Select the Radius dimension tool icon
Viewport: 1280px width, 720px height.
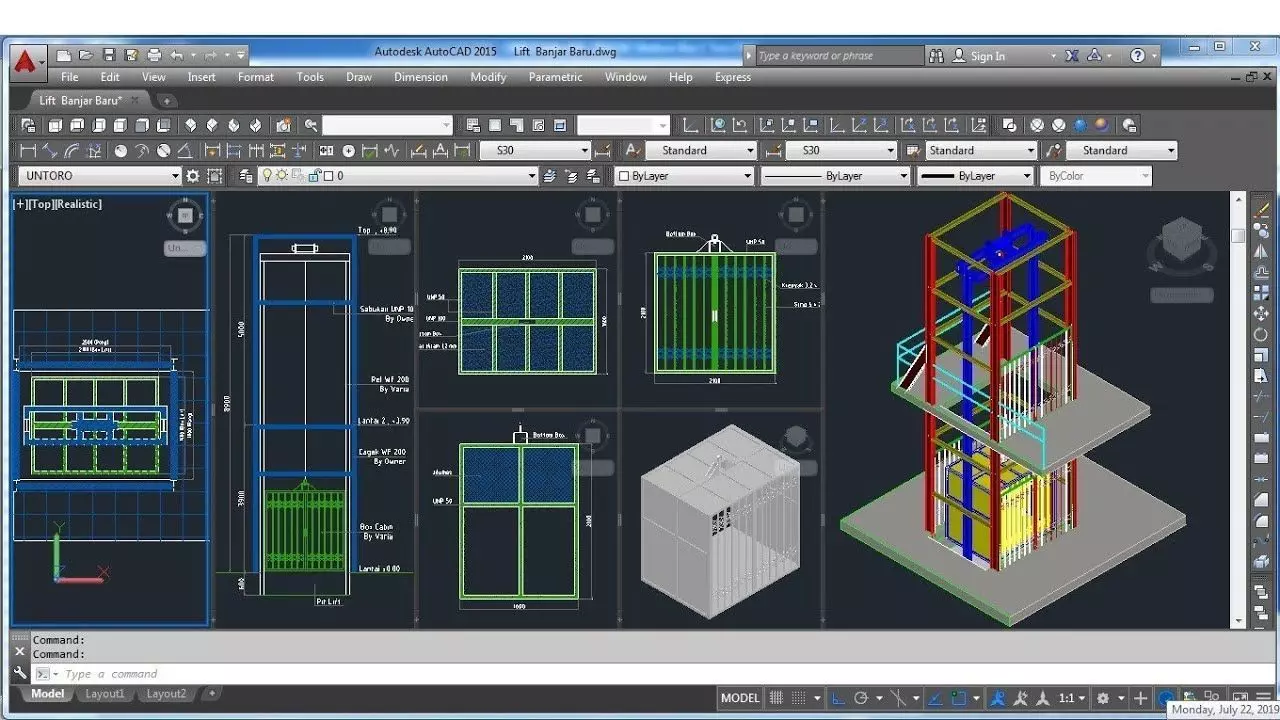121,151
